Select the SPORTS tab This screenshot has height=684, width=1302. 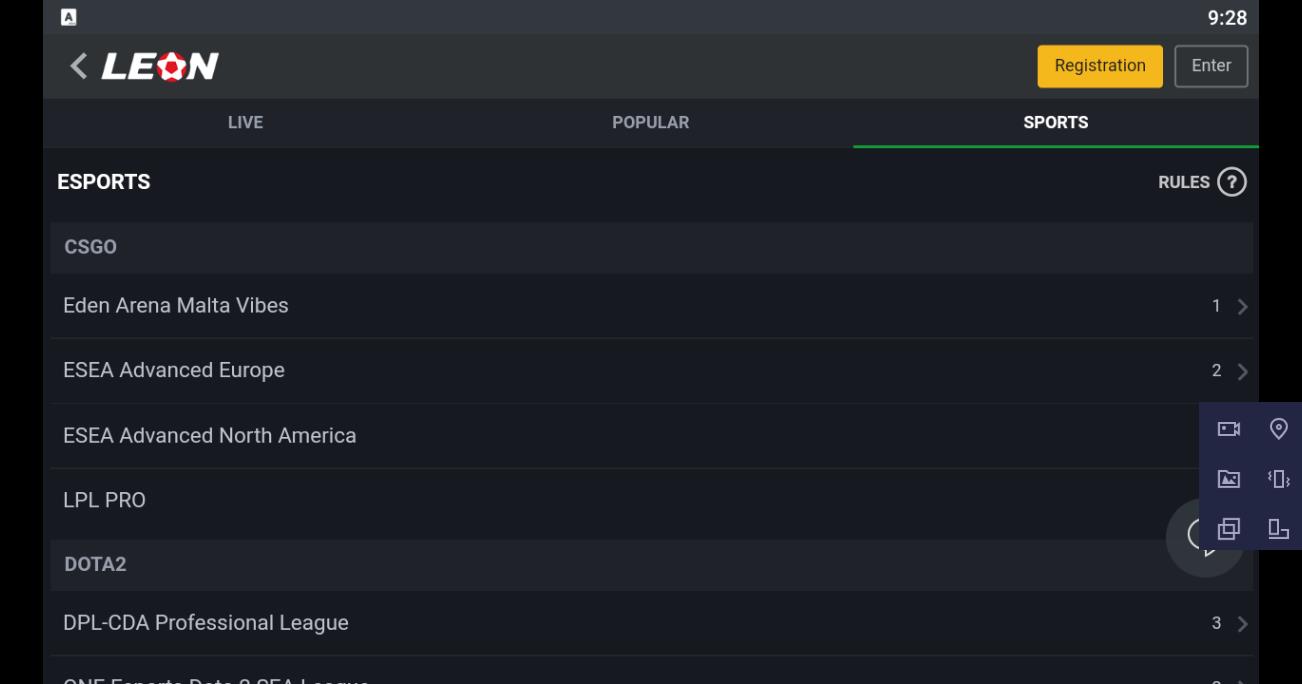pos(1056,122)
